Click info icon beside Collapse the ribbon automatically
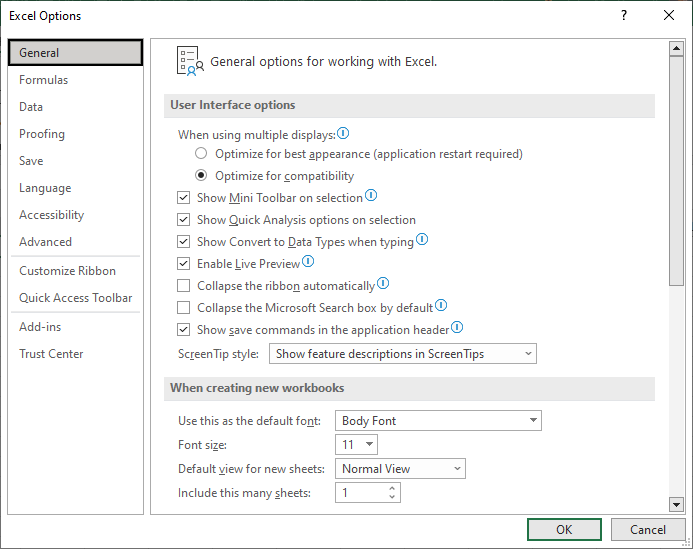Screen dimensions: 693x549 click(383, 283)
